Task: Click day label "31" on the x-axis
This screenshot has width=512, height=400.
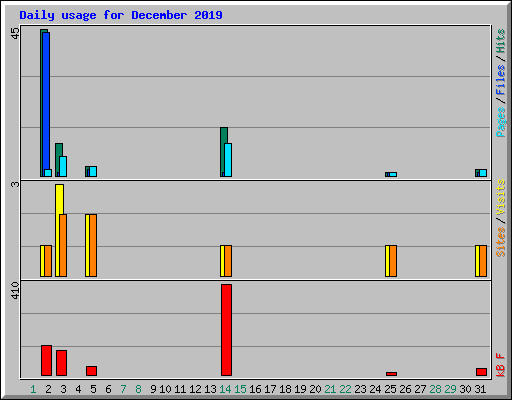Action: (480, 389)
